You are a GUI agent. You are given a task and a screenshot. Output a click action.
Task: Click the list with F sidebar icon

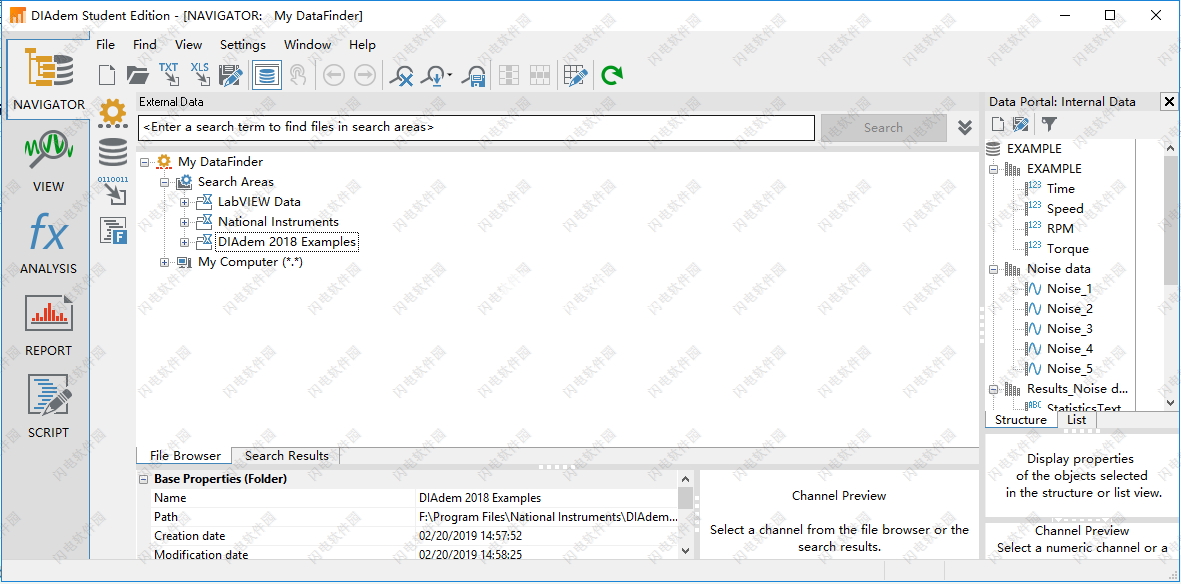[x=113, y=231]
